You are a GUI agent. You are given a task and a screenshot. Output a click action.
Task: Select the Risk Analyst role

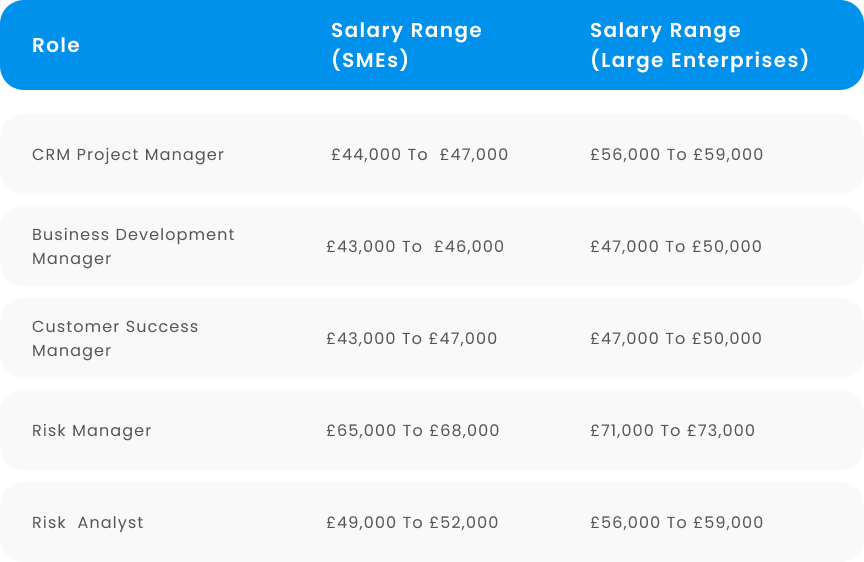(88, 522)
